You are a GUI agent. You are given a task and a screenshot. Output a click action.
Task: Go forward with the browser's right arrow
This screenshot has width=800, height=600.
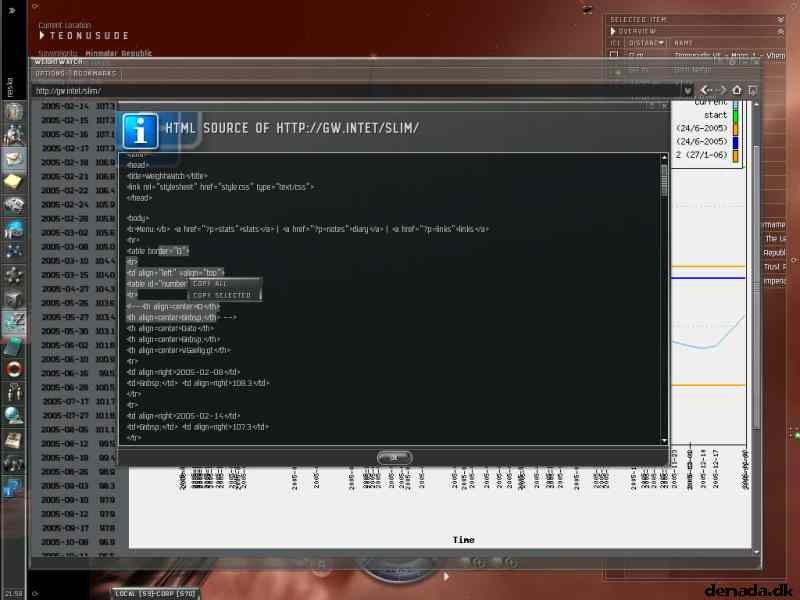click(x=720, y=90)
